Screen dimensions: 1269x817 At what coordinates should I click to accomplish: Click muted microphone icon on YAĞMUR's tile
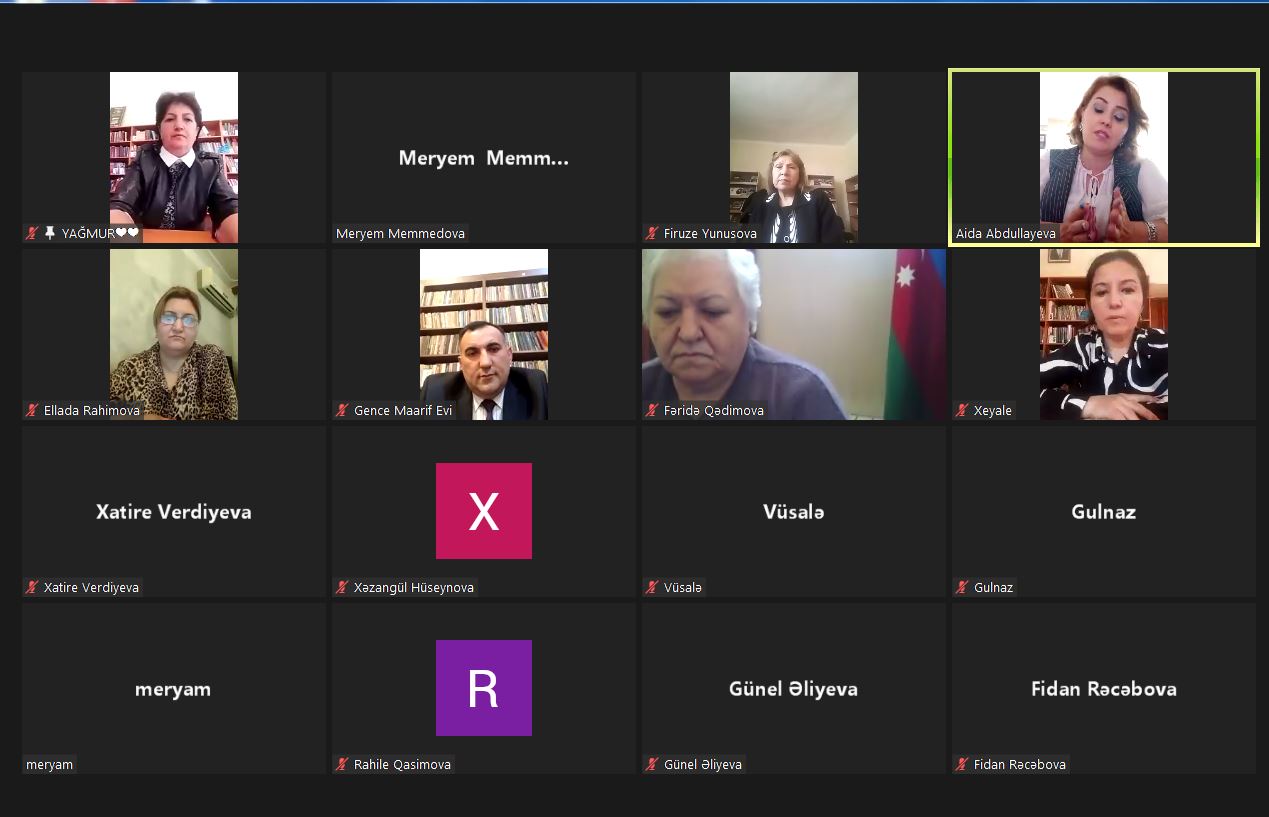[33, 234]
